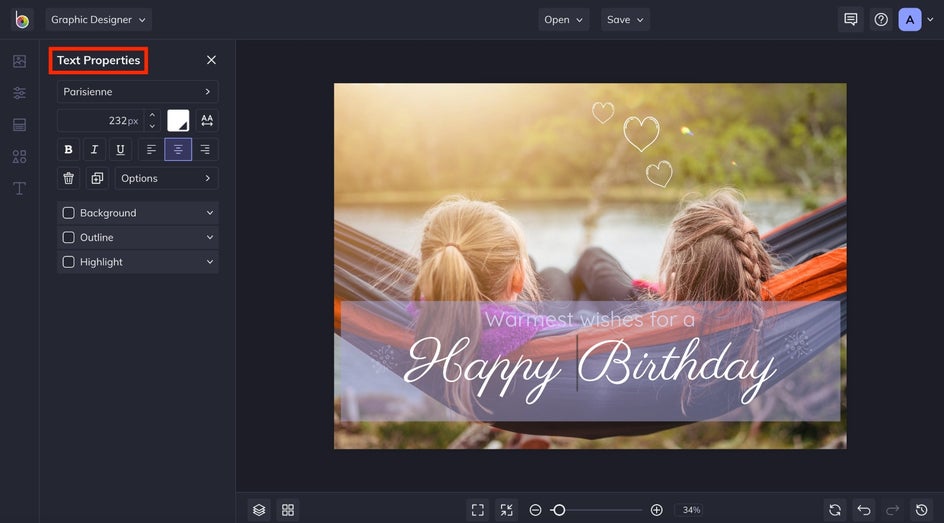Align text left
Viewport: 944px width, 523px height.
tap(151, 149)
